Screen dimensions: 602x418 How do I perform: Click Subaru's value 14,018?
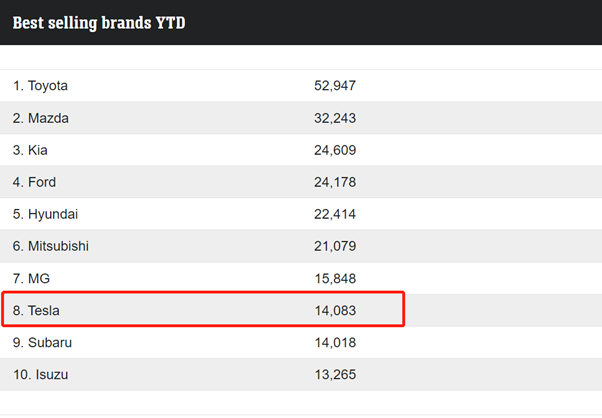(x=335, y=343)
